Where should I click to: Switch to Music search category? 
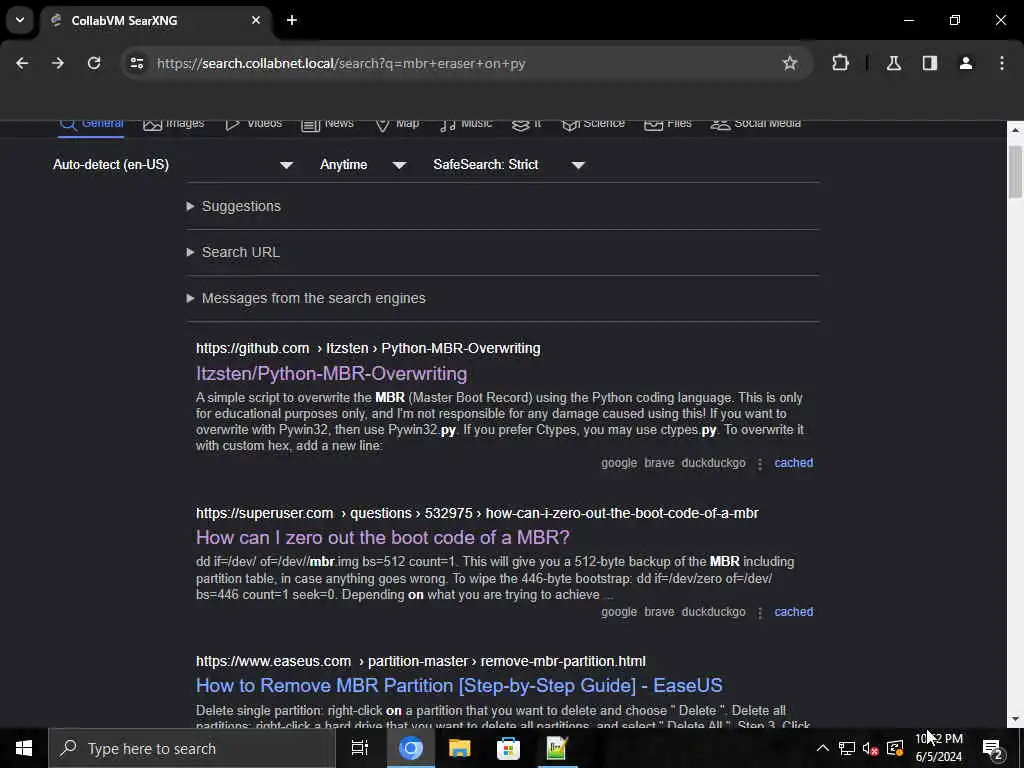click(x=466, y=123)
